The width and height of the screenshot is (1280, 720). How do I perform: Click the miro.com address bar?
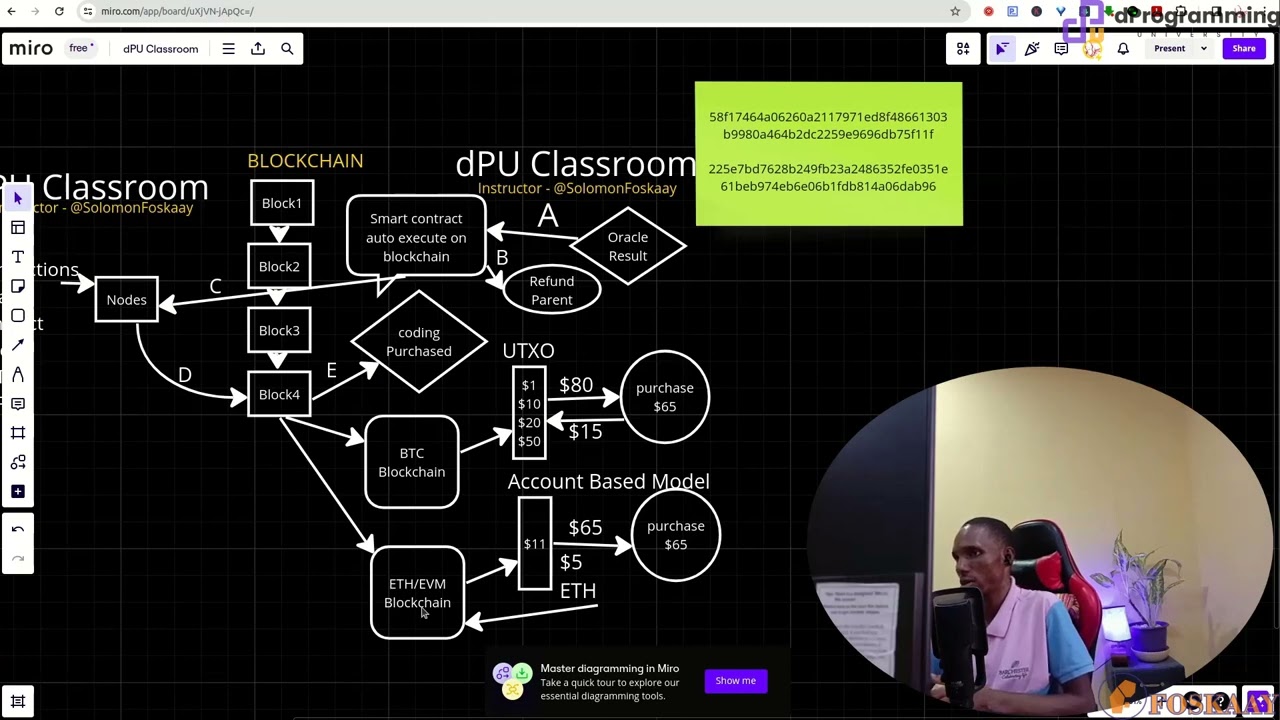pyautogui.click(x=520, y=11)
